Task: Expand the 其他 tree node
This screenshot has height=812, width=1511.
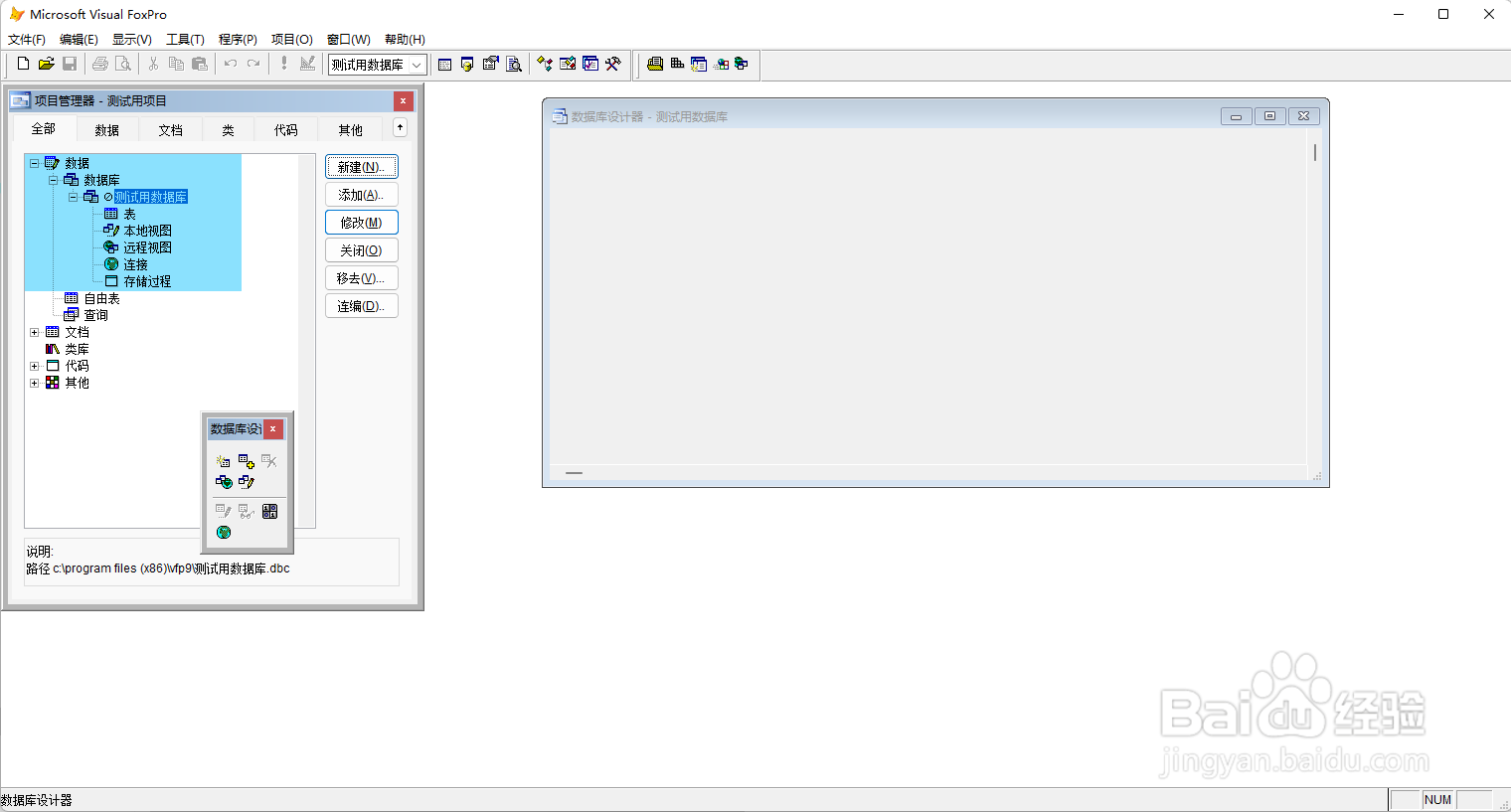Action: click(x=34, y=383)
